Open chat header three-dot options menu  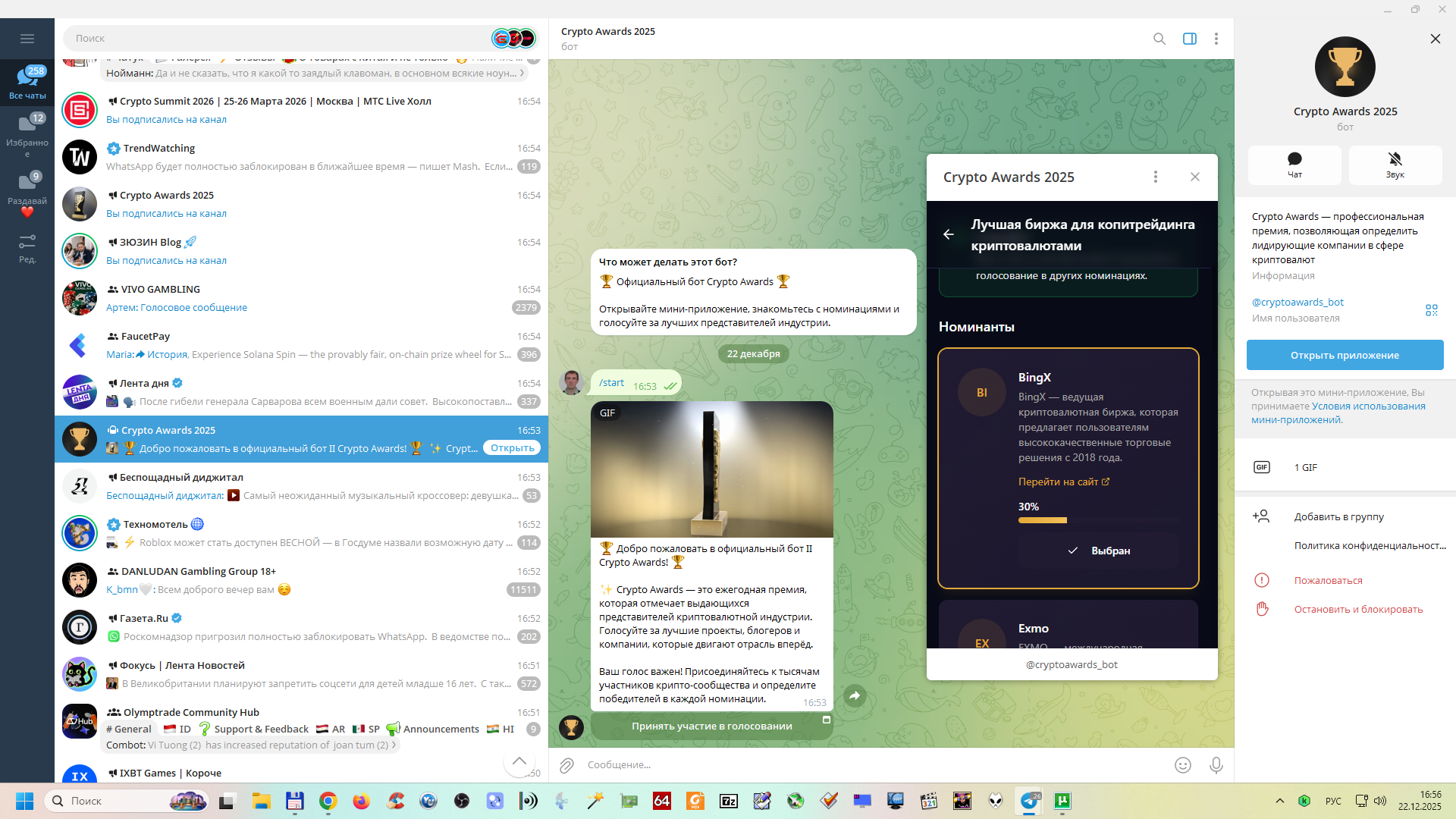click(1216, 39)
